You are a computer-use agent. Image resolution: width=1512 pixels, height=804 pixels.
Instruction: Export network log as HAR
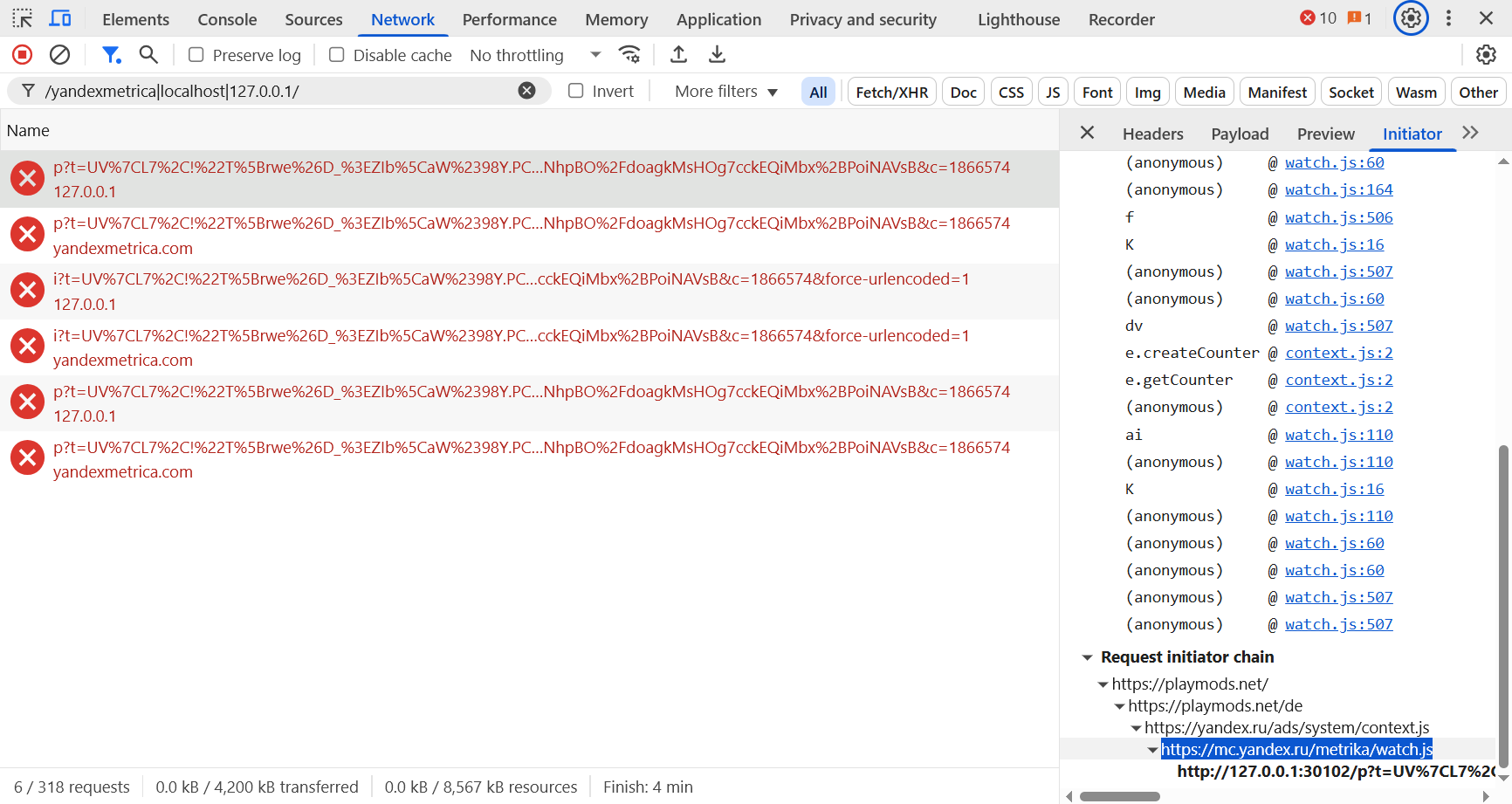point(717,54)
